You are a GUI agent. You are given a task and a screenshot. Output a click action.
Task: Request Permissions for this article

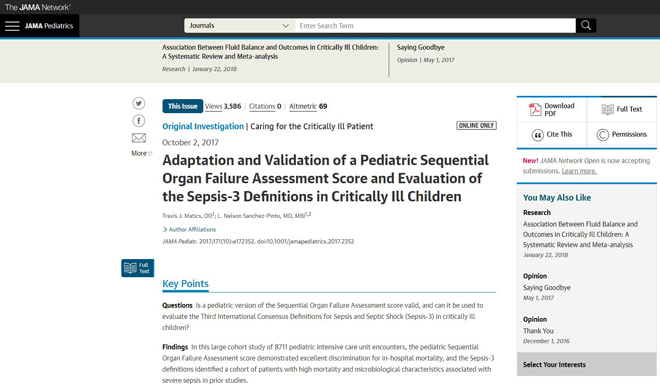pos(622,135)
